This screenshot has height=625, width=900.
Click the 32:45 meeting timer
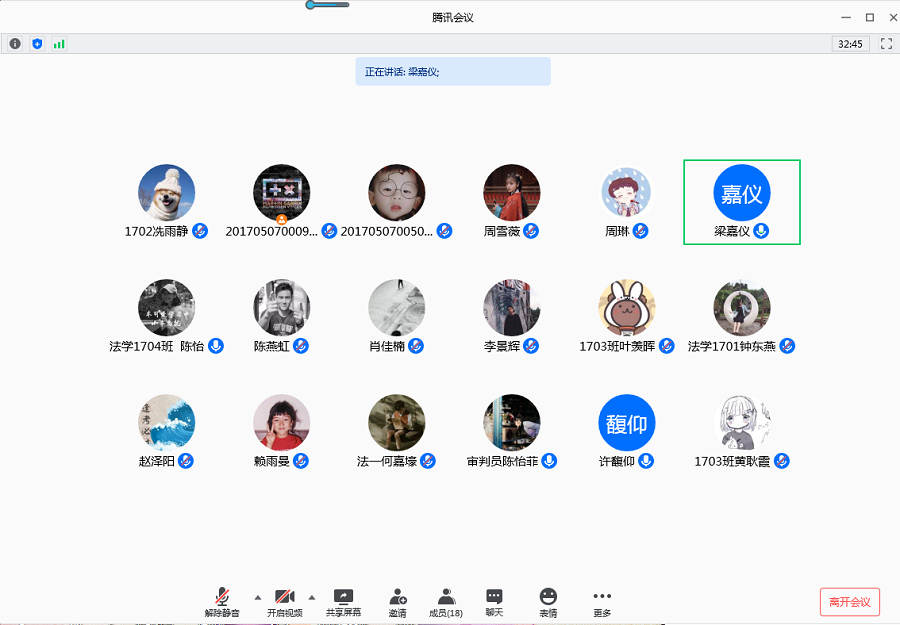pyautogui.click(x=850, y=44)
